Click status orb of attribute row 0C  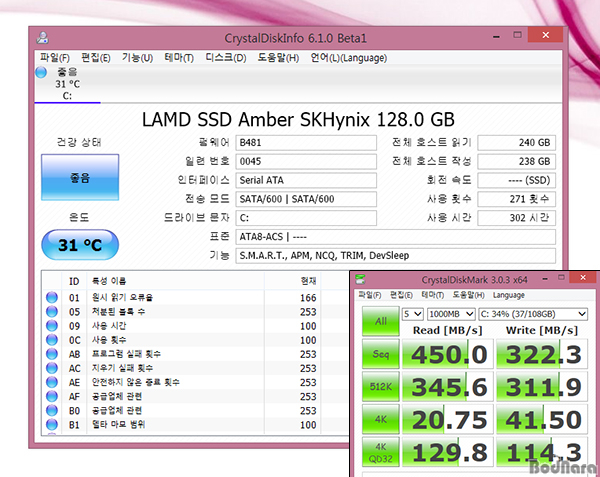52,340
